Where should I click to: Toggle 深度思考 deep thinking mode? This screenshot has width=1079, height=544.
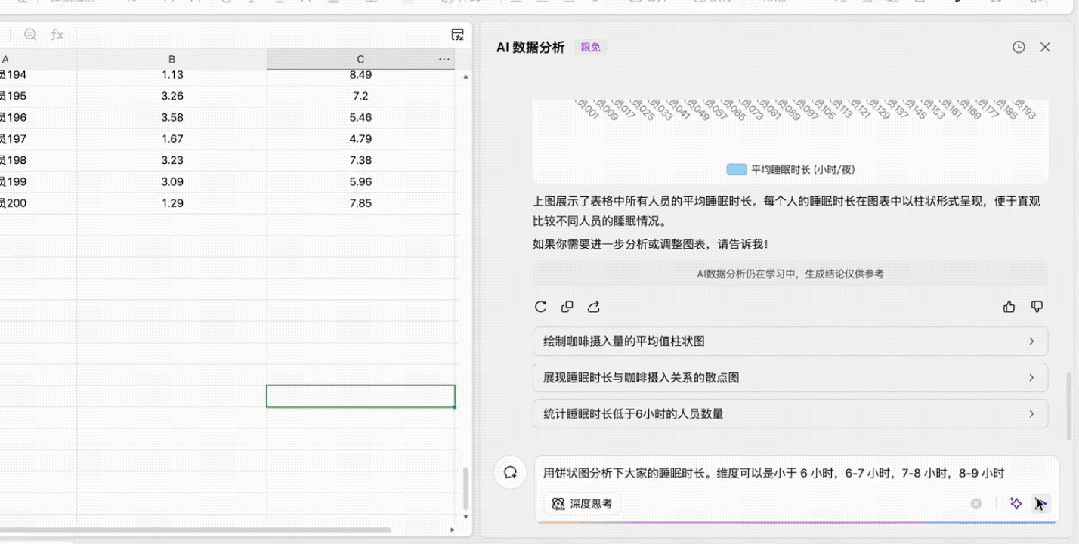[582, 503]
